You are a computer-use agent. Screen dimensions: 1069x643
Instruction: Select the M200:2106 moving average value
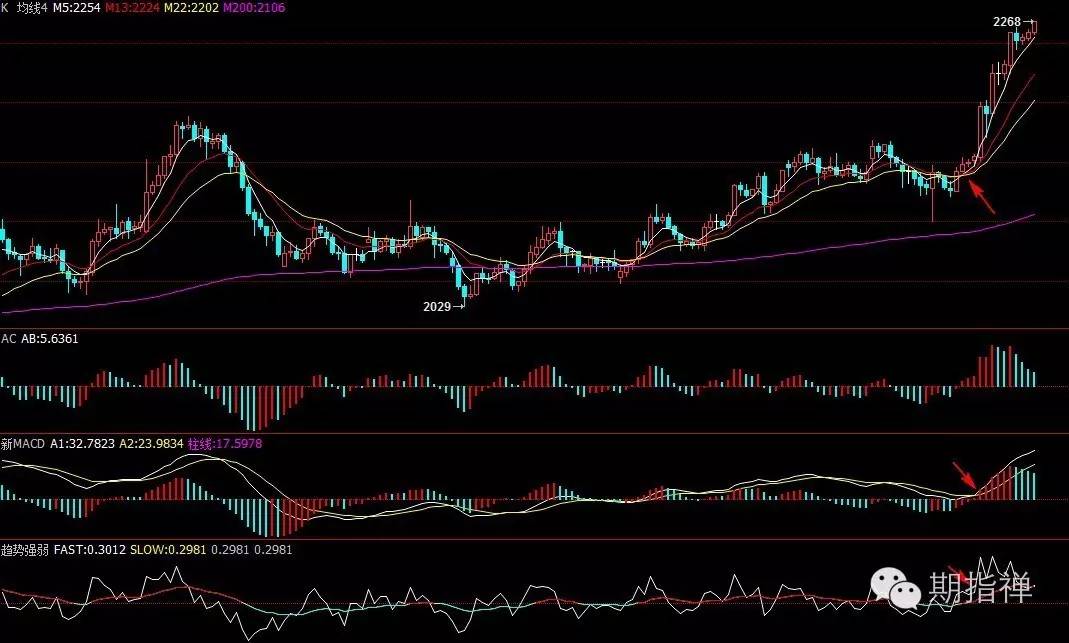[254, 8]
